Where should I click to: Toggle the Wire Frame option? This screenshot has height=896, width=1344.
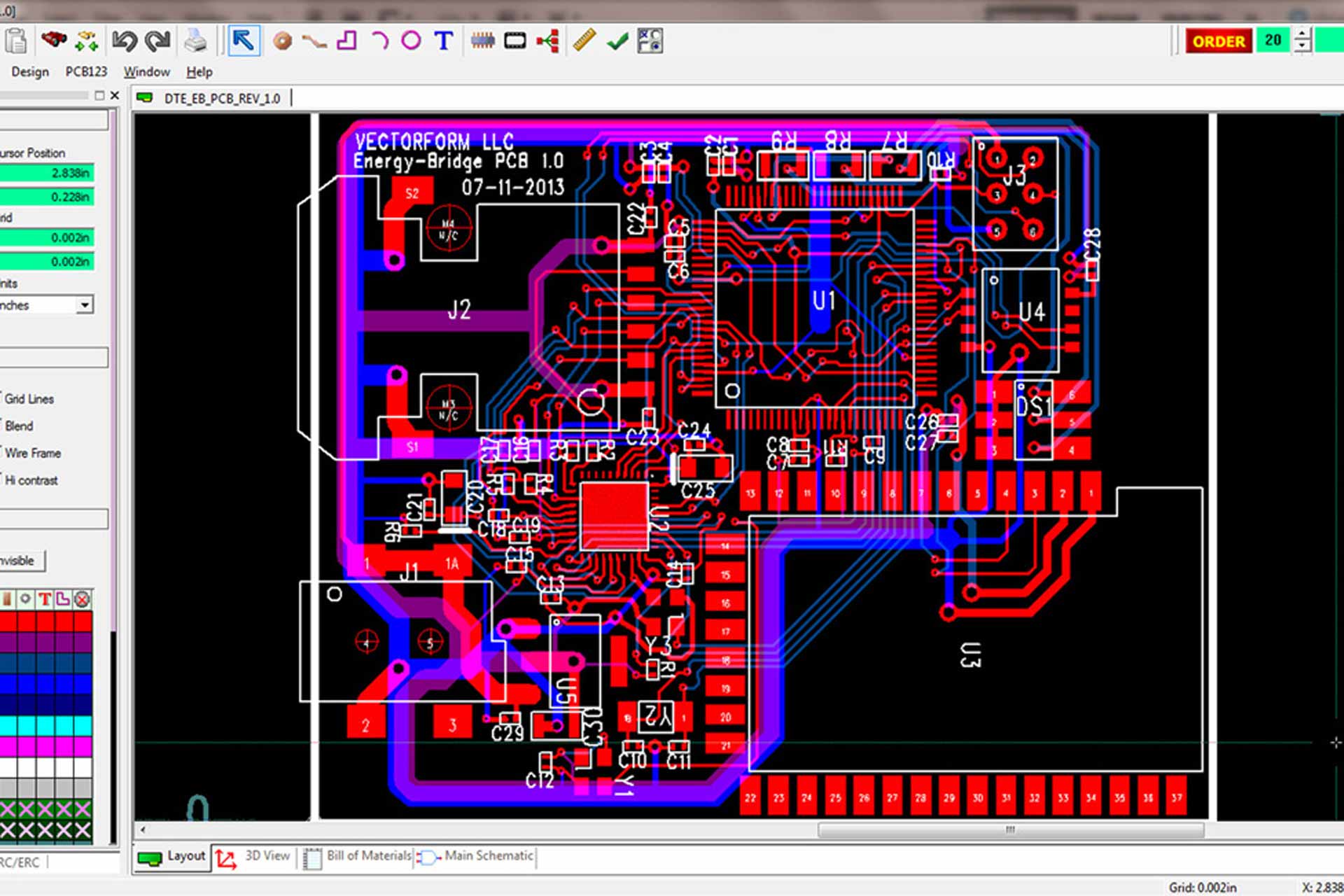tap(32, 454)
